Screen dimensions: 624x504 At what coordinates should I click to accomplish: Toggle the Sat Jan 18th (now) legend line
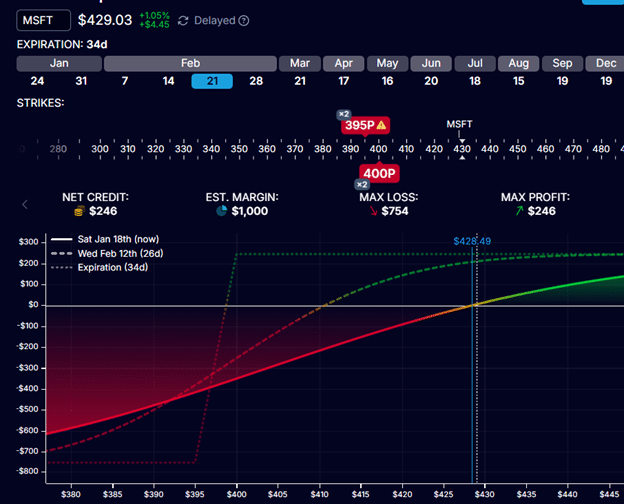[105, 239]
